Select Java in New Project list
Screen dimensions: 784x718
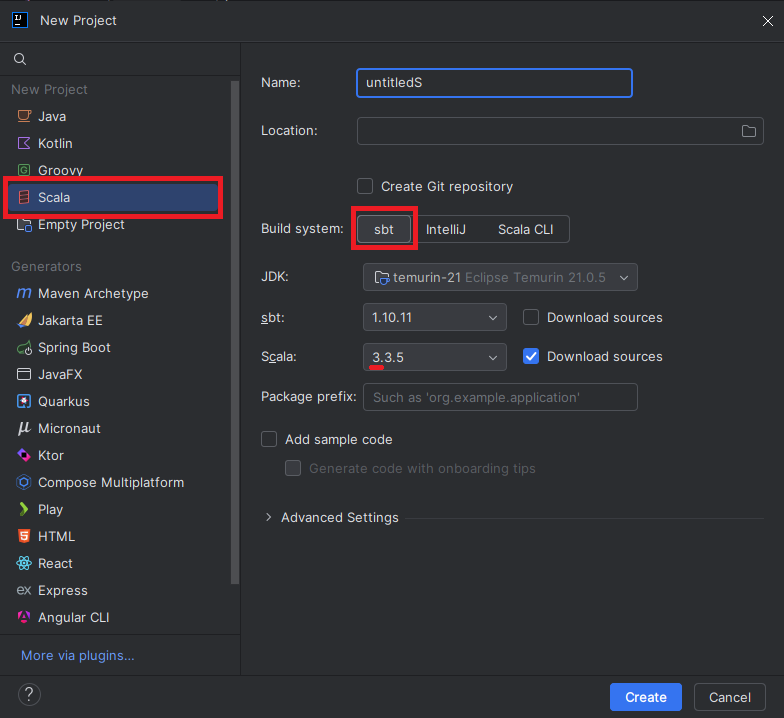coord(112,116)
